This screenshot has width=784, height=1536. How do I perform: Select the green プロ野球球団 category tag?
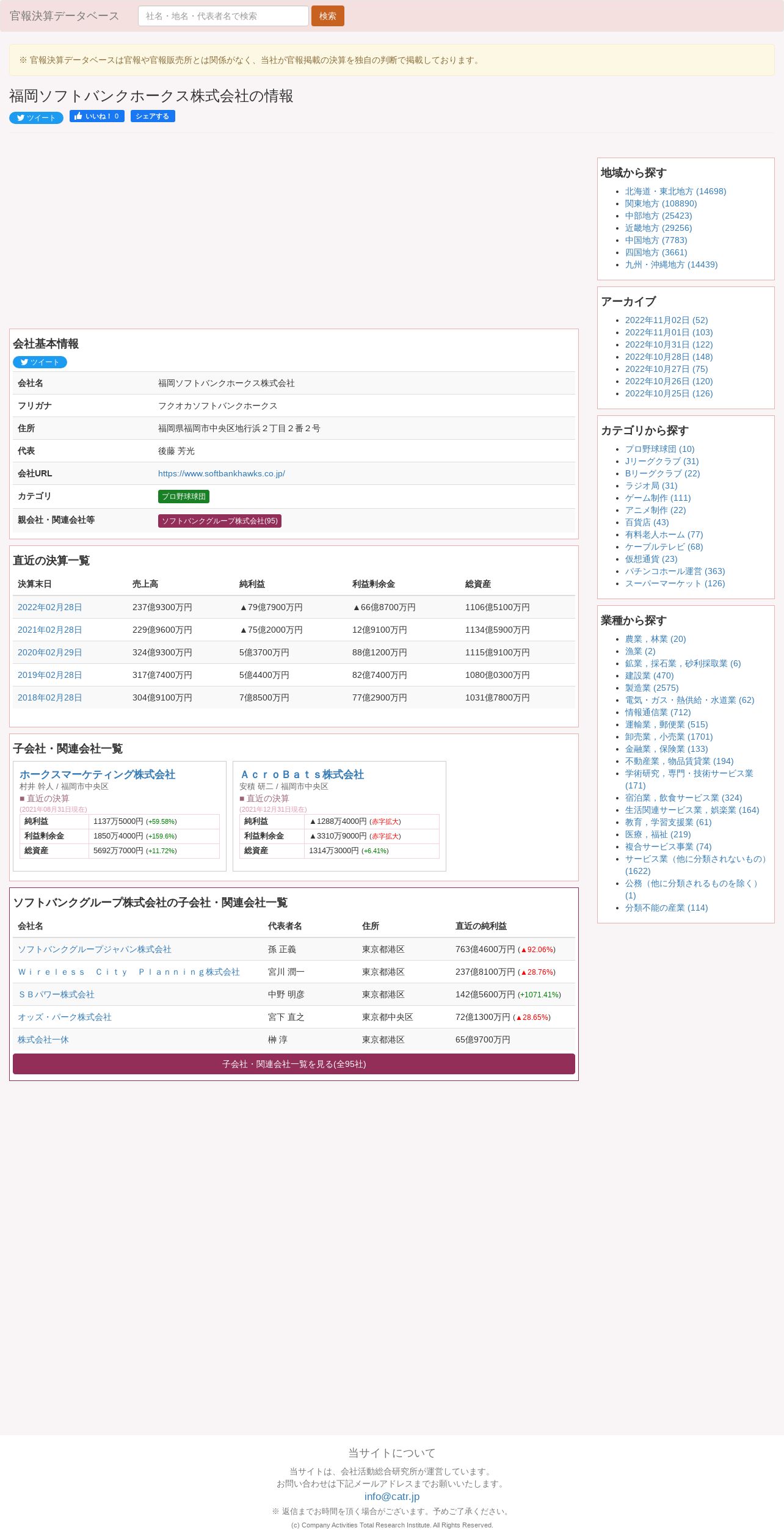pyautogui.click(x=184, y=497)
